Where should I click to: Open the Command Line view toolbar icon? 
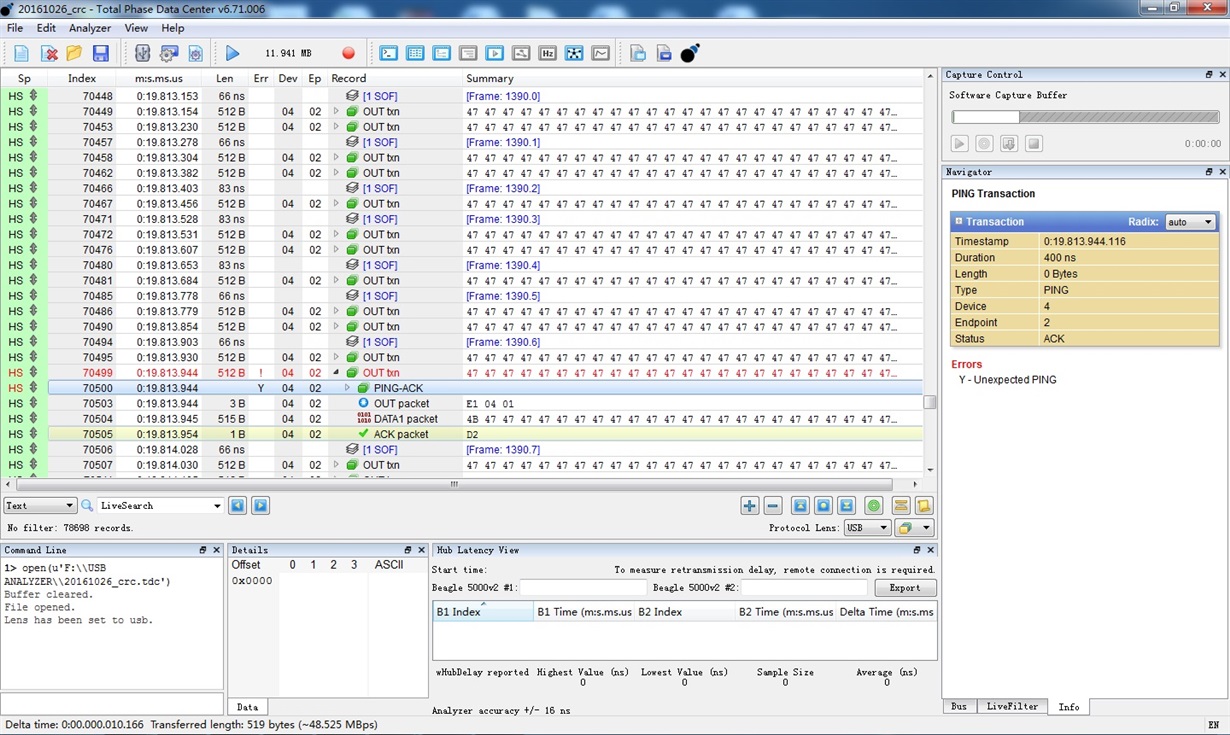pos(389,53)
